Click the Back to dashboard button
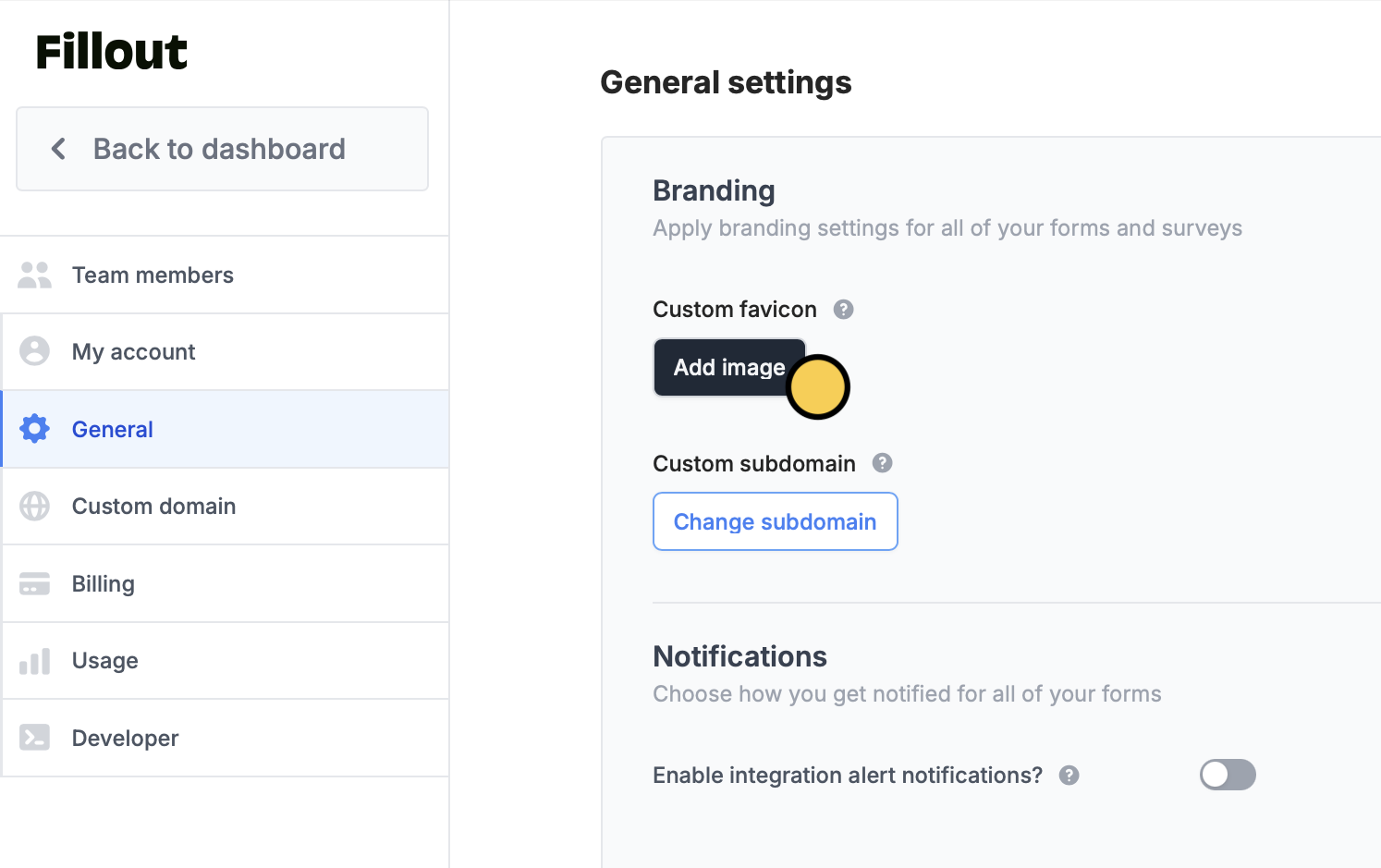 221,149
